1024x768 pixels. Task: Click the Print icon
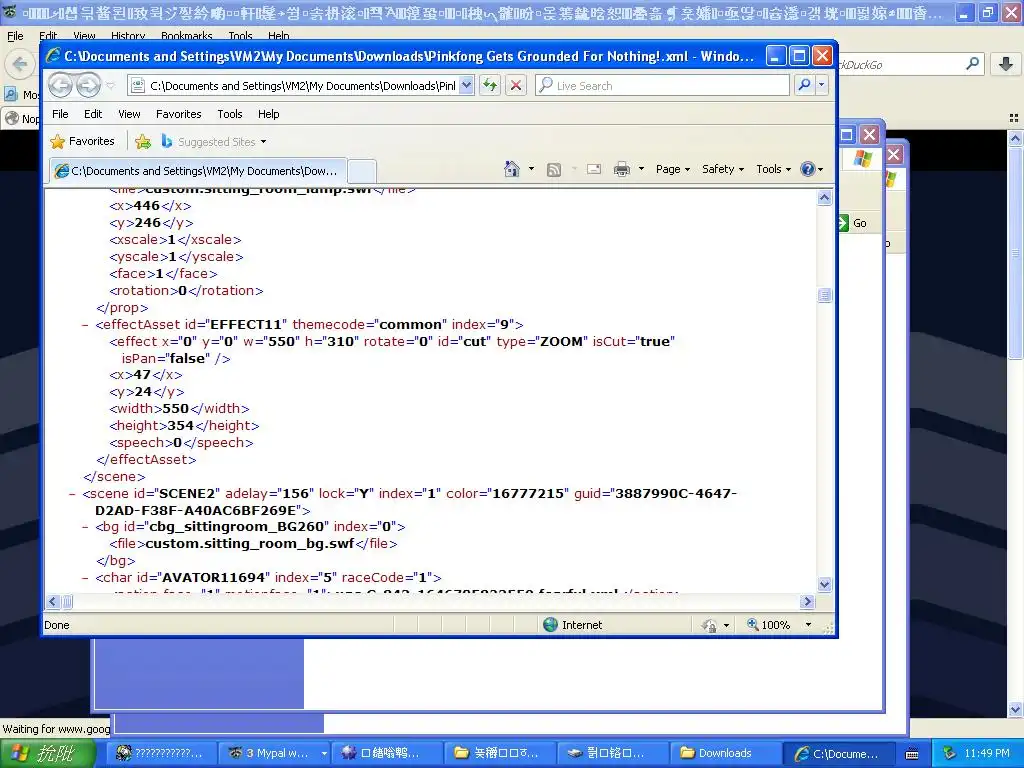click(622, 170)
